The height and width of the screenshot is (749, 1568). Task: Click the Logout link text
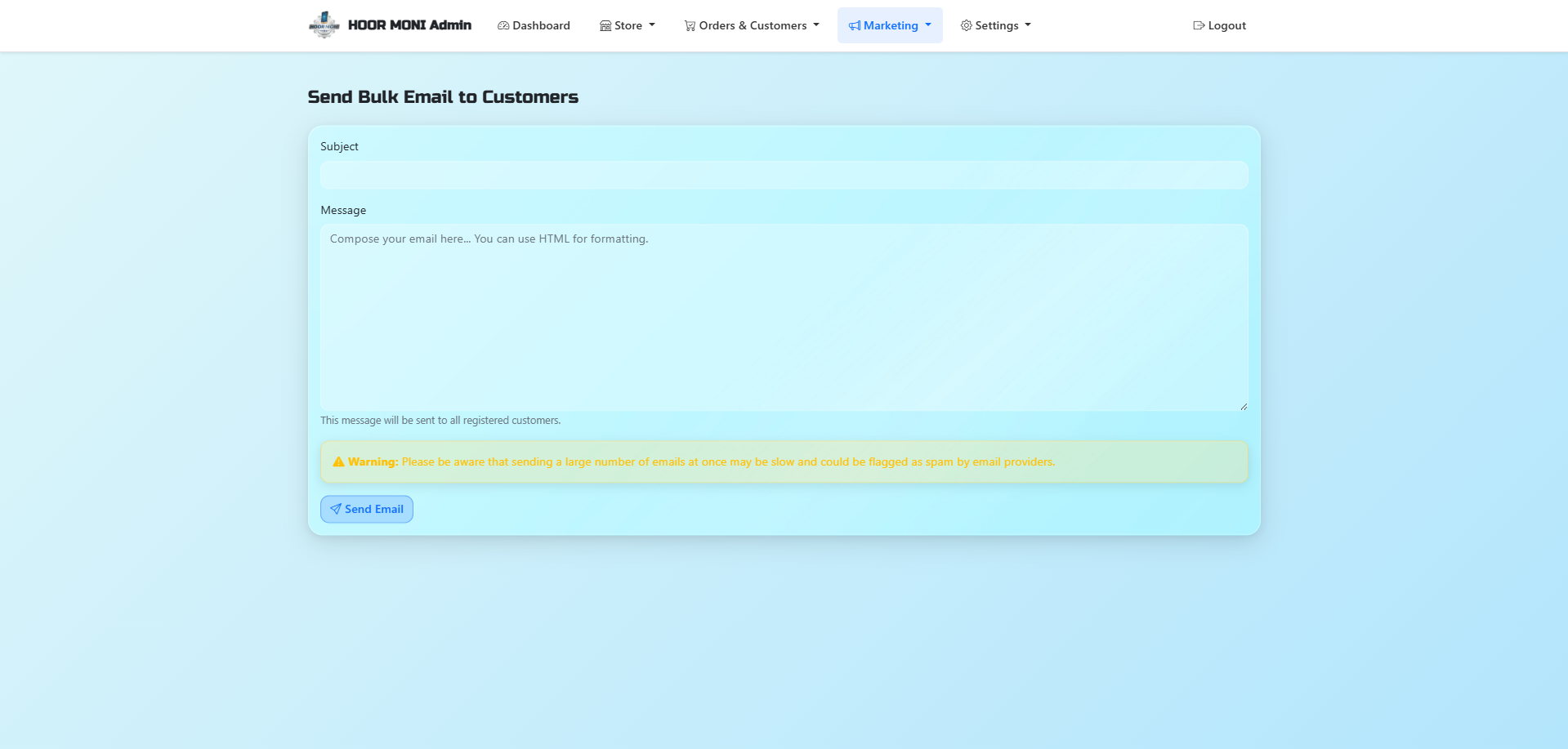(1227, 25)
